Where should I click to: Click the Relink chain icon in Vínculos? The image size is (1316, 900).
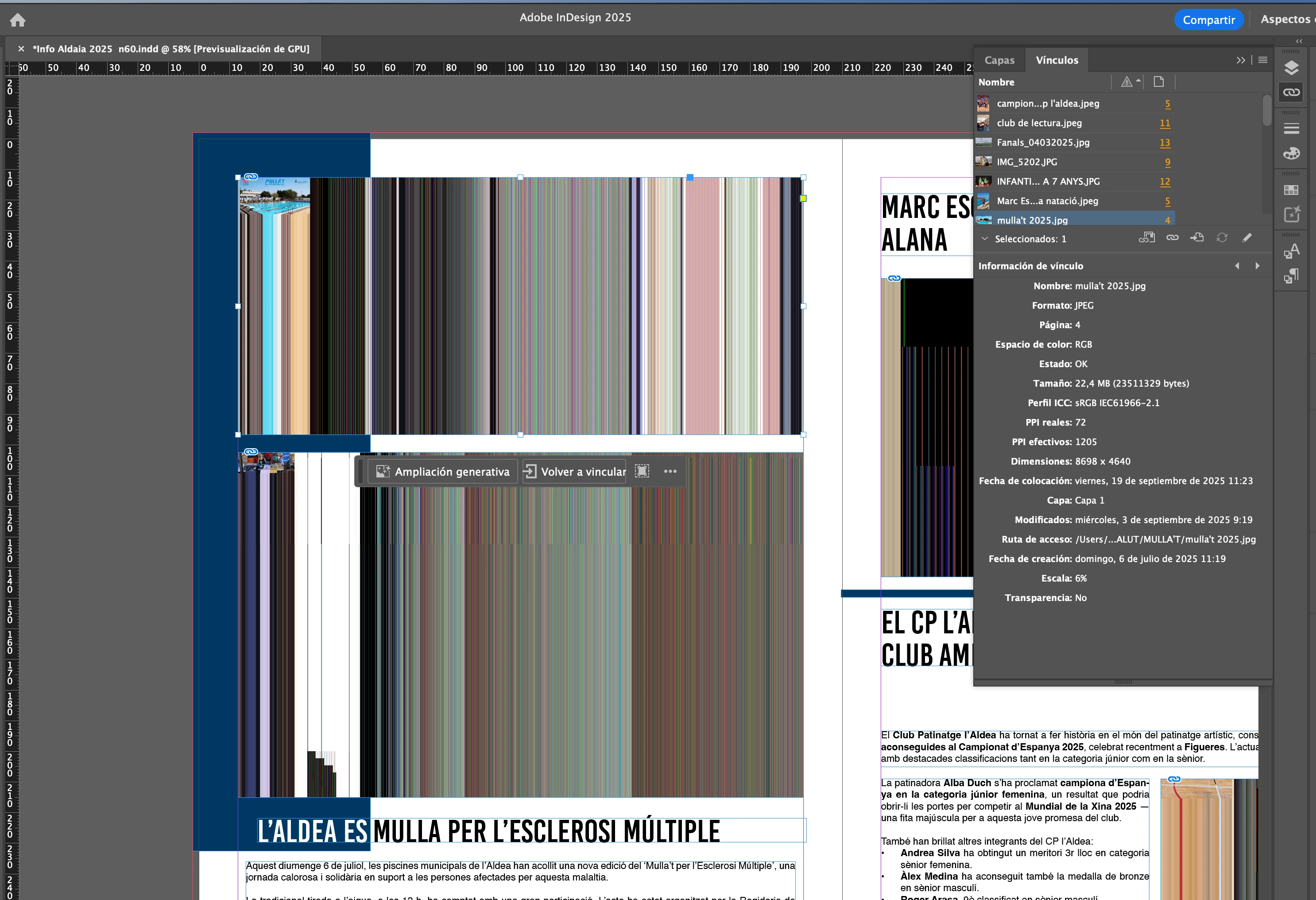tap(1172, 238)
